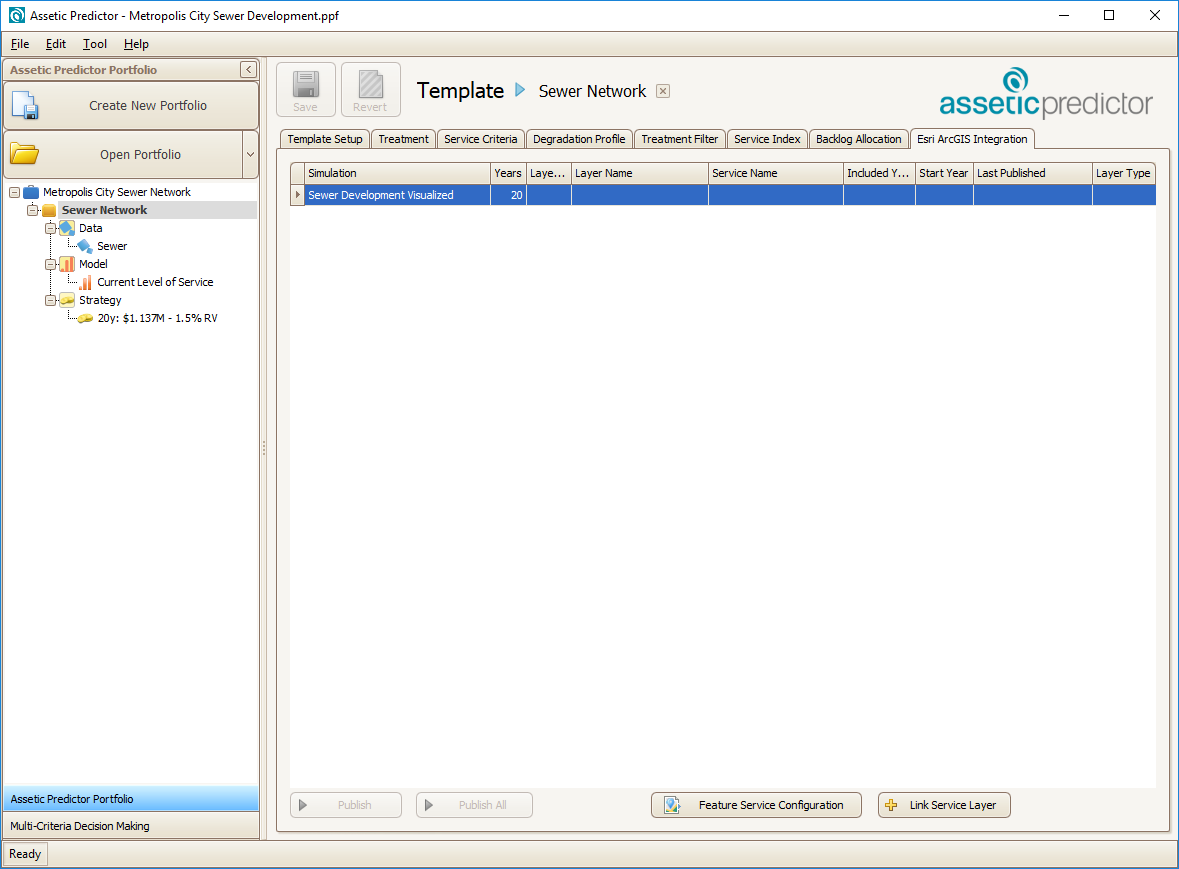Click the Current Level of Service icon
Viewport: 1179px width, 869px height.
(86, 282)
